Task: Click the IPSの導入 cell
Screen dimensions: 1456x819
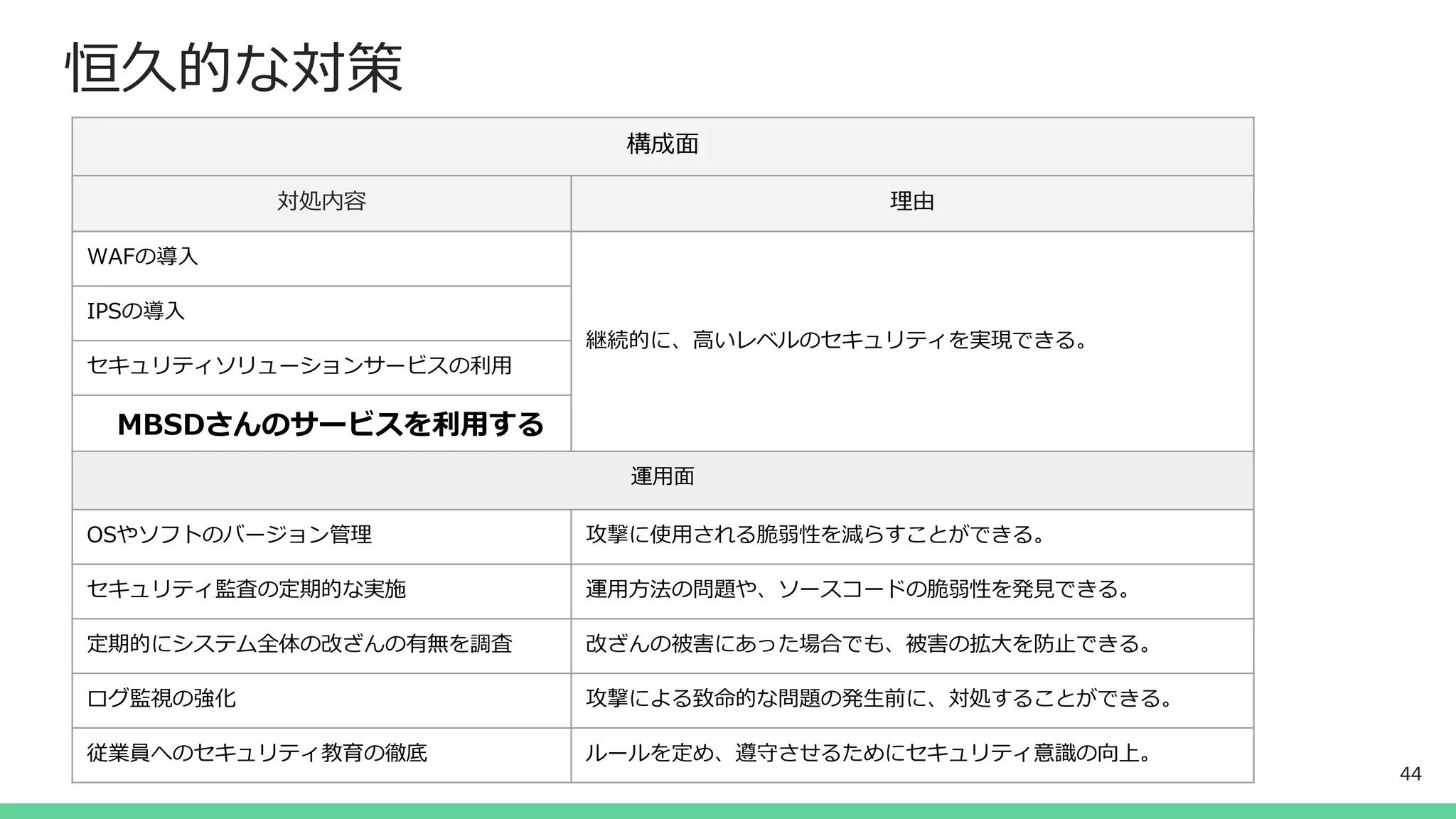Action: point(321,314)
